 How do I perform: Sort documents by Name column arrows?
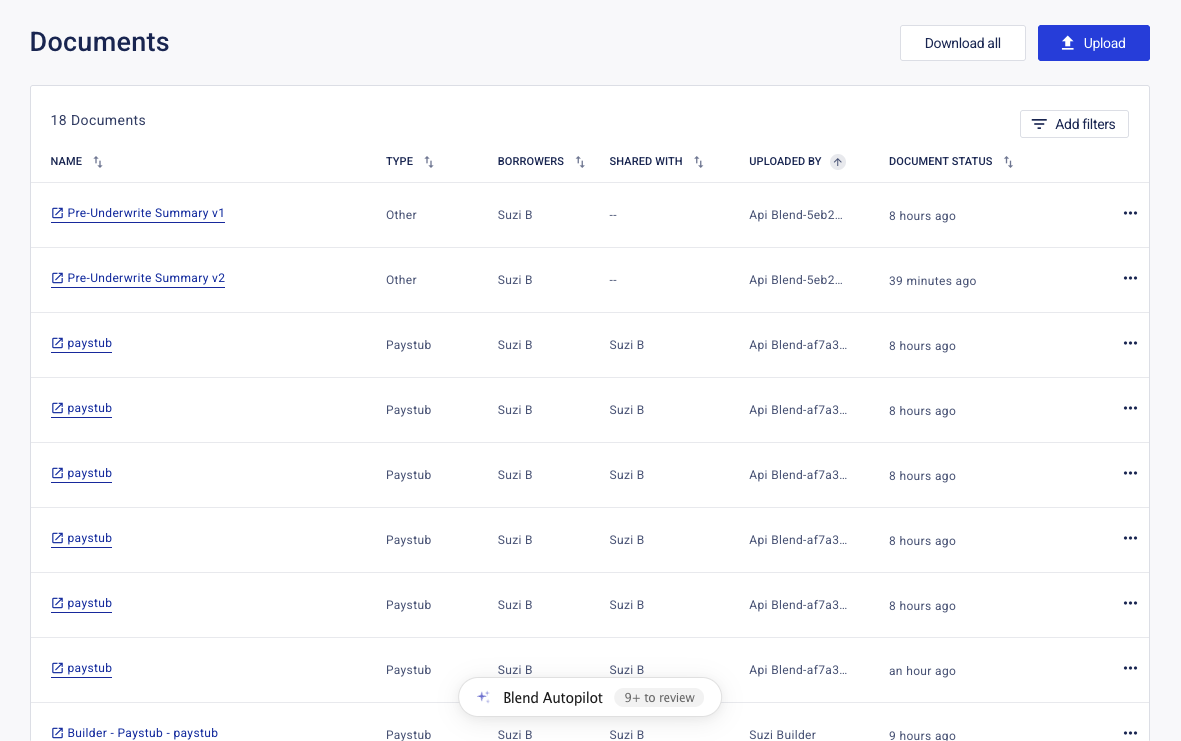coord(98,162)
